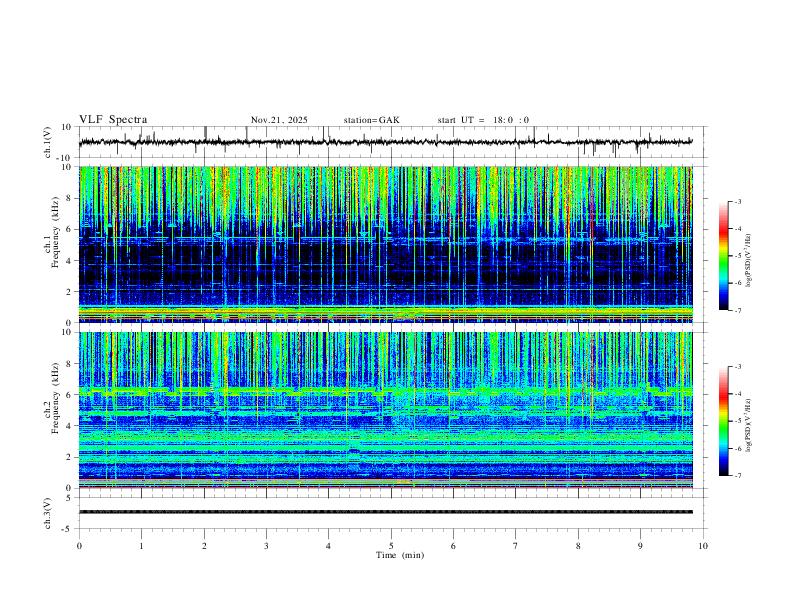The height and width of the screenshot is (612, 792).
Task: Click inside the ch.2 spectrogram panel
Action: (386, 410)
